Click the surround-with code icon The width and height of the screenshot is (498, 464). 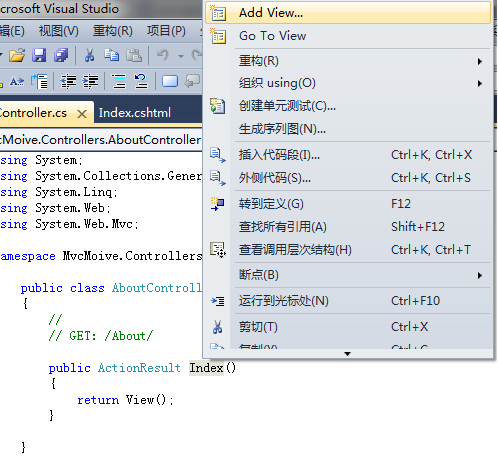[x=218, y=178]
